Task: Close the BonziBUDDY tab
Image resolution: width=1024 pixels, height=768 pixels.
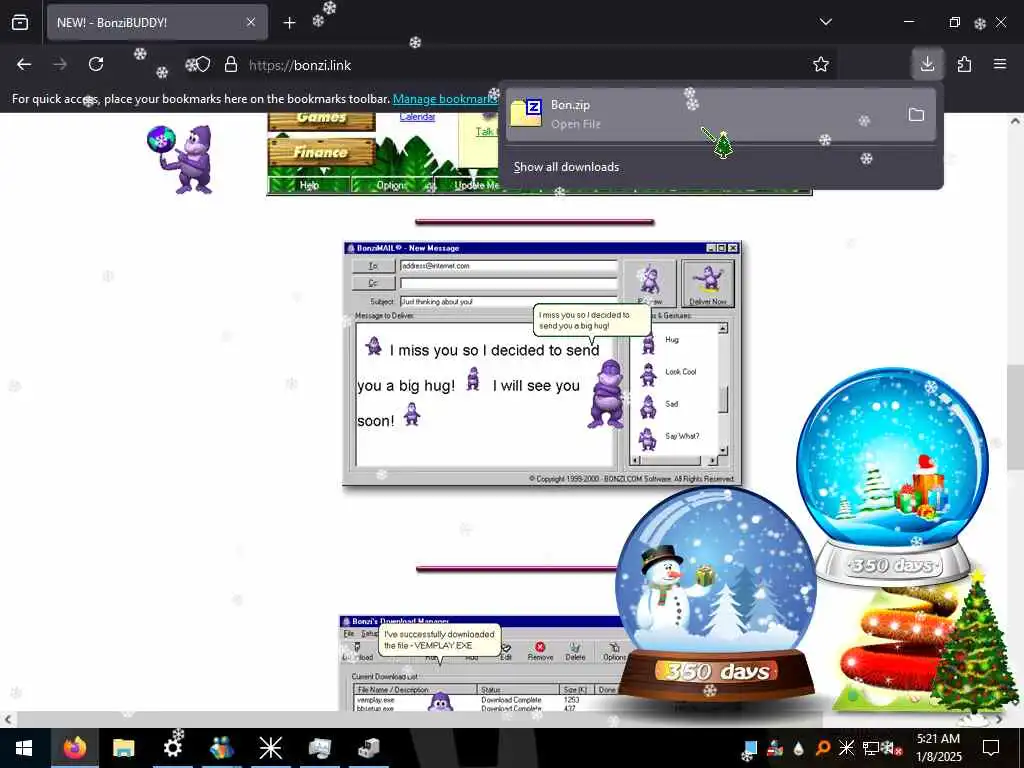Action: tap(251, 22)
